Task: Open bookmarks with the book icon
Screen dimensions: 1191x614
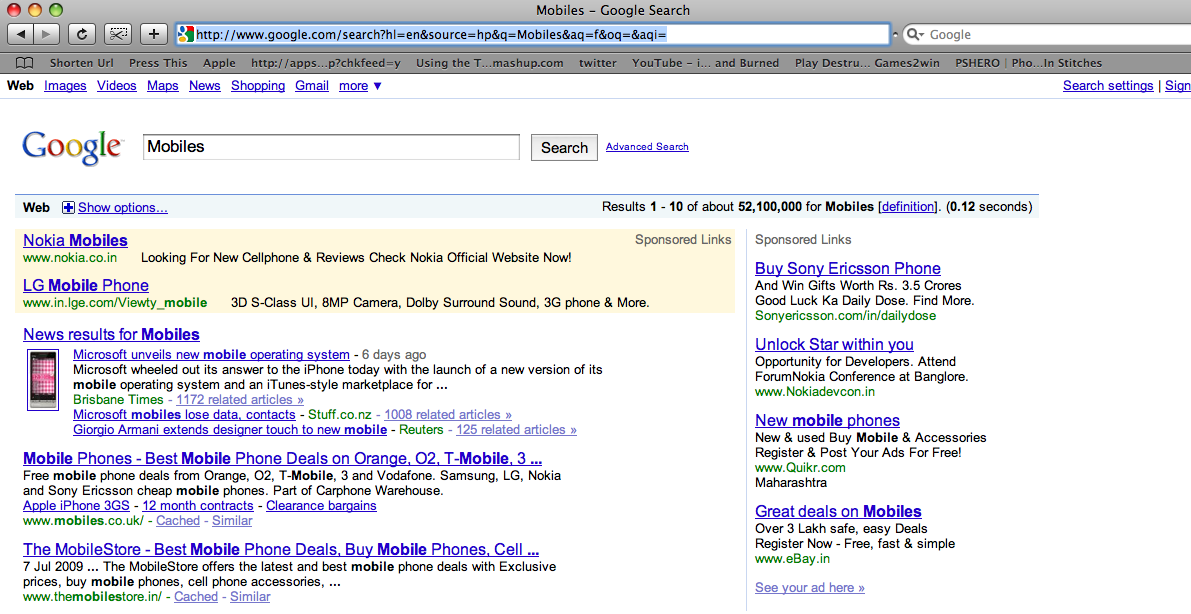Action: click(x=25, y=63)
